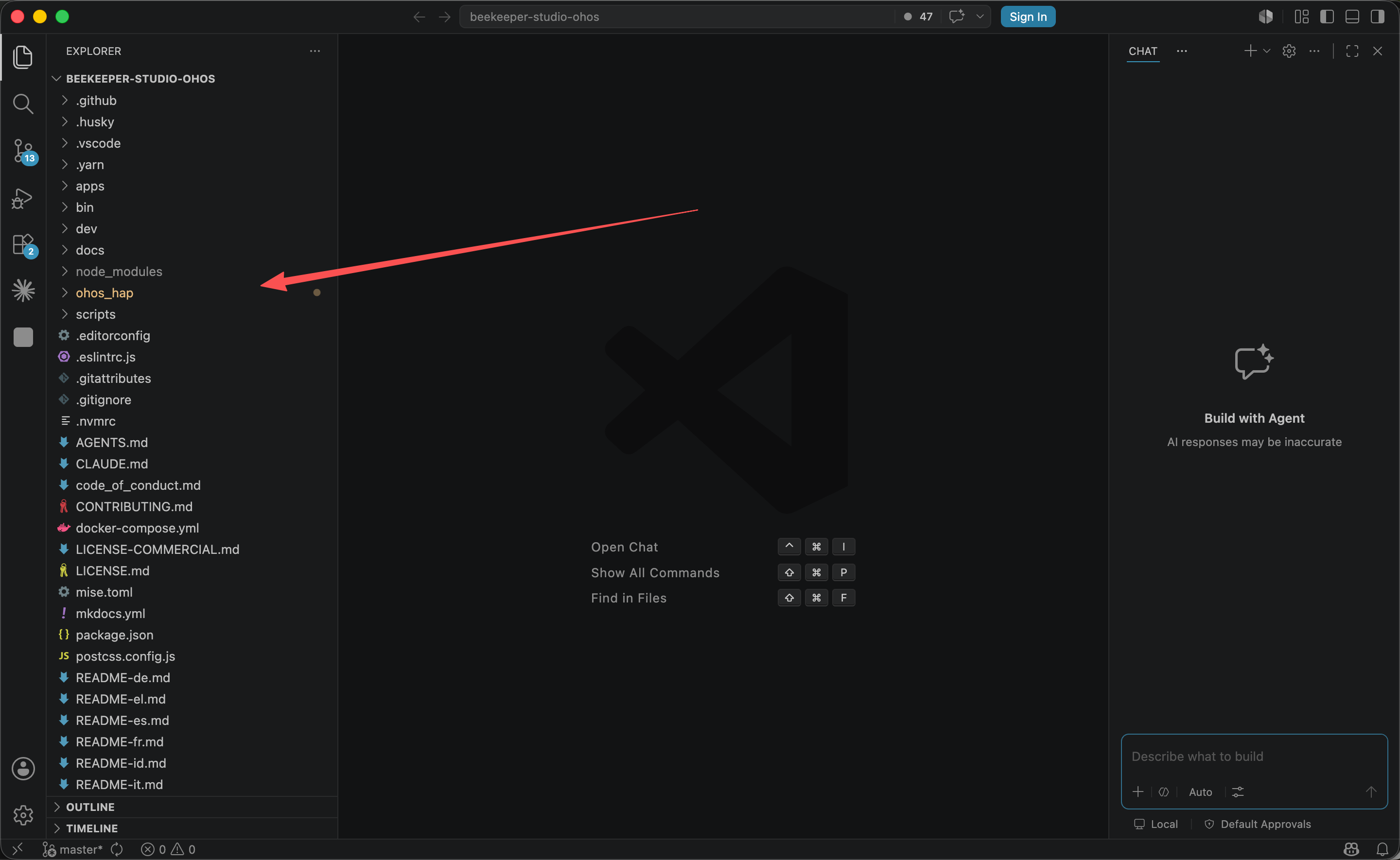Expand the OUTLINE section
The image size is (1400, 860).
coord(192,807)
